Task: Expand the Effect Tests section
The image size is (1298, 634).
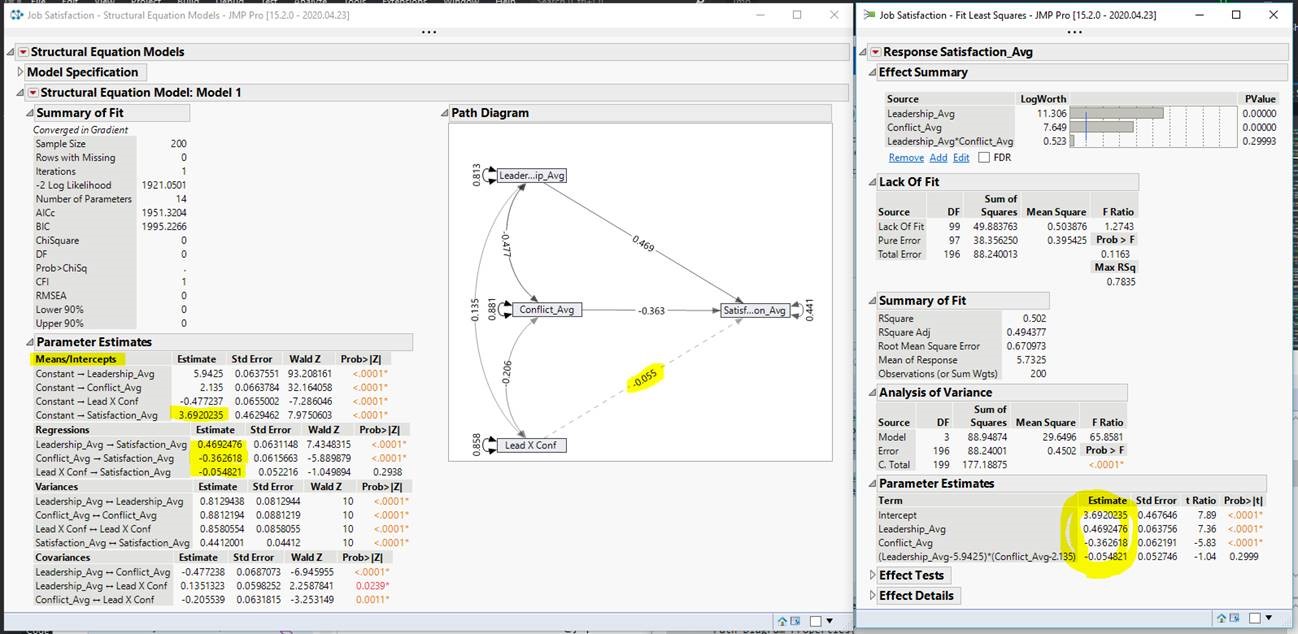Action: pos(872,575)
